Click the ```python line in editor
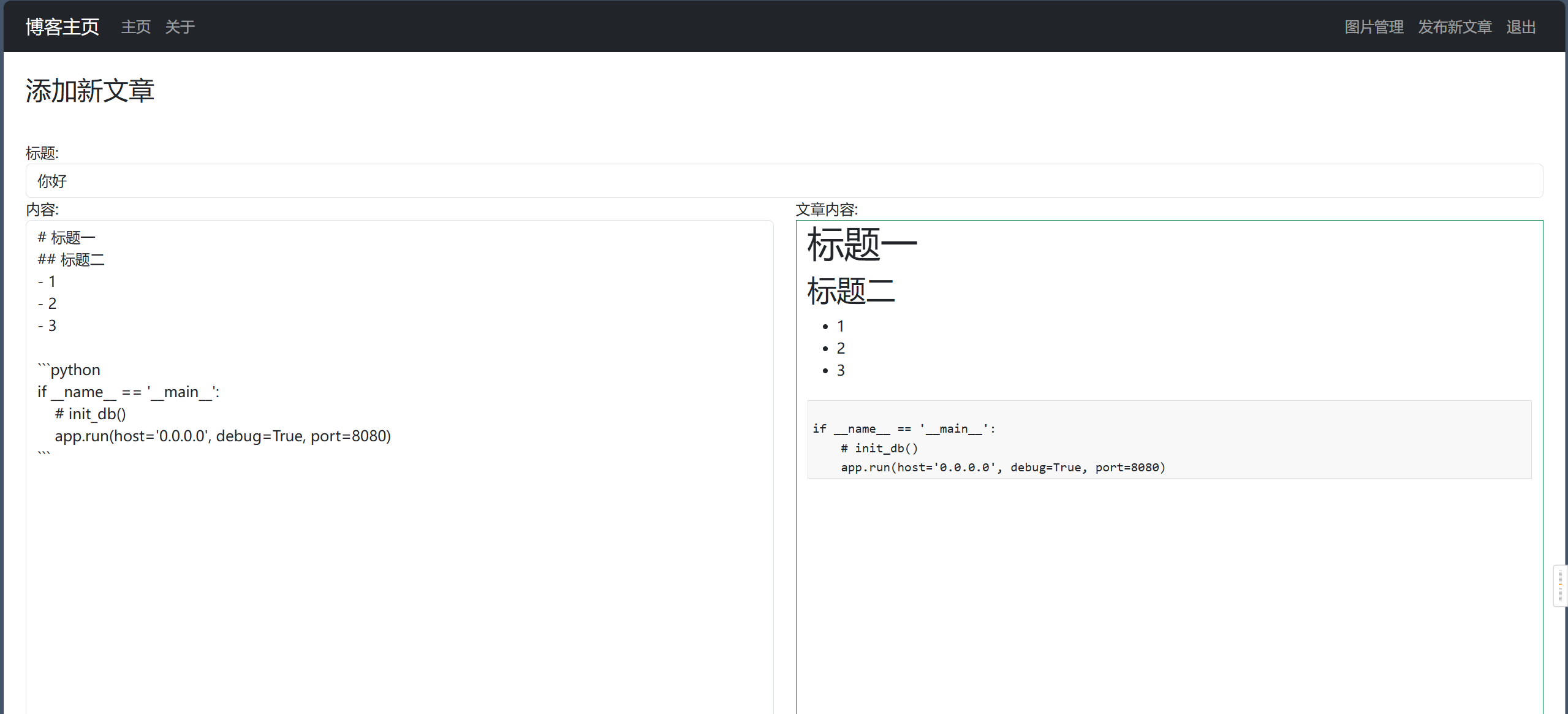Viewport: 1568px width, 714px height. coord(69,370)
